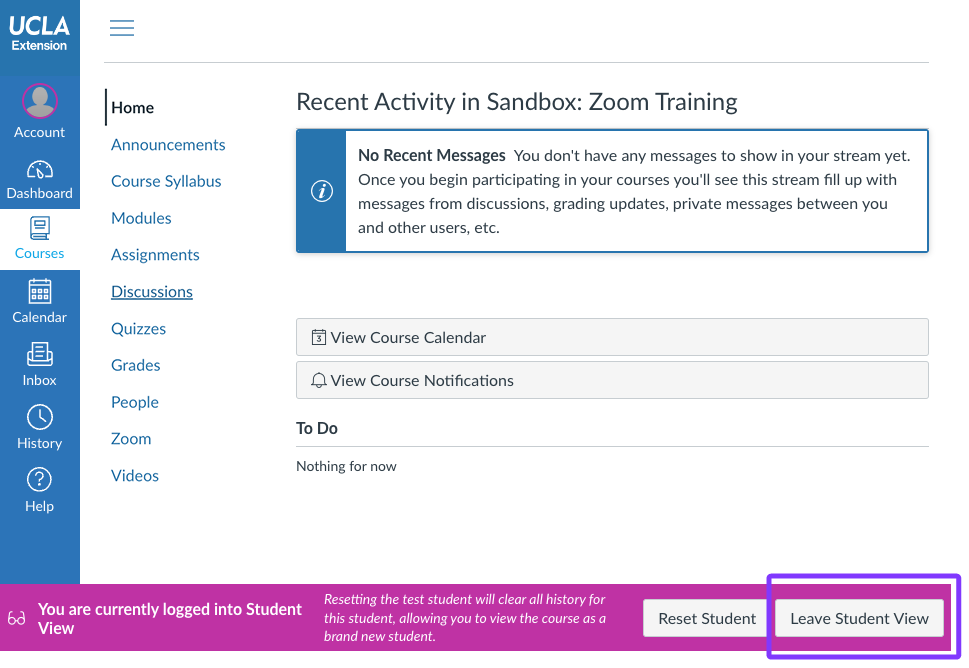Open People in the course menu
Viewport: 969px width, 668px height.
135,402
